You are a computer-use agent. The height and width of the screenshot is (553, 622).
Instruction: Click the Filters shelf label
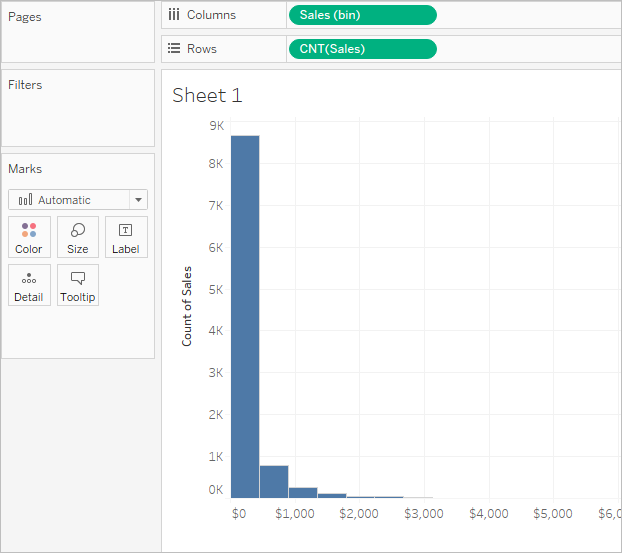(25, 84)
